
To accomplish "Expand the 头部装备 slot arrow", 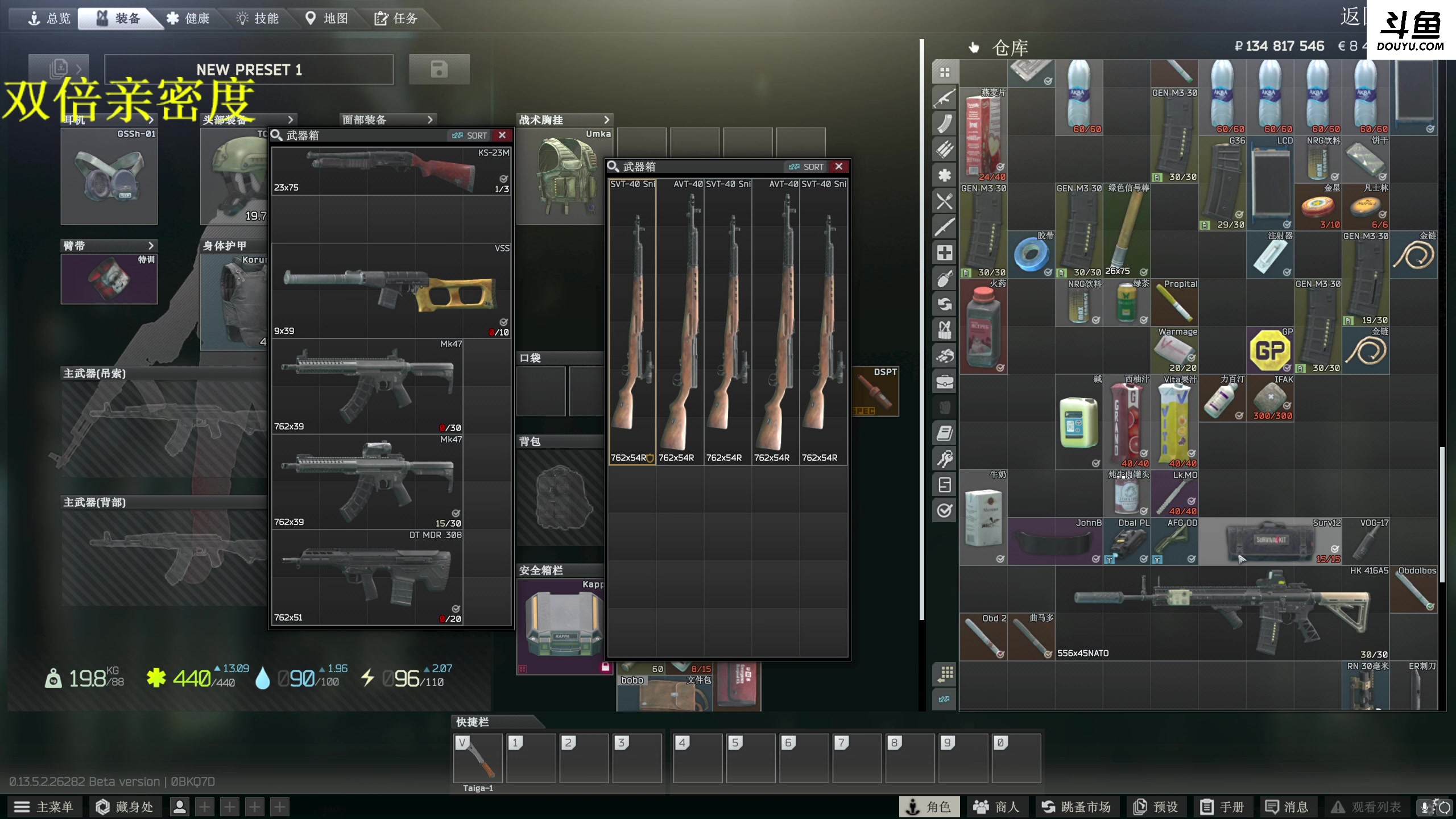I will [291, 120].
